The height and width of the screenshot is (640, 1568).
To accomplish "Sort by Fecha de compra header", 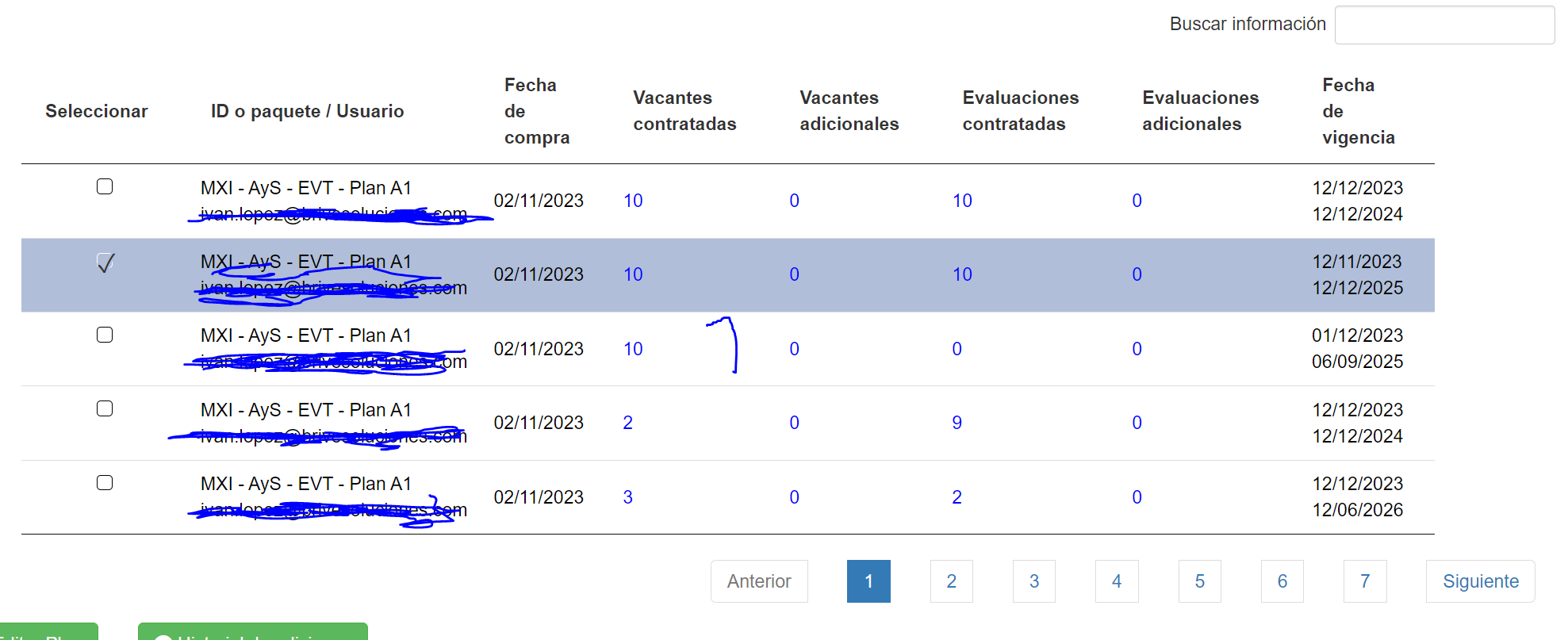I will (x=537, y=111).
